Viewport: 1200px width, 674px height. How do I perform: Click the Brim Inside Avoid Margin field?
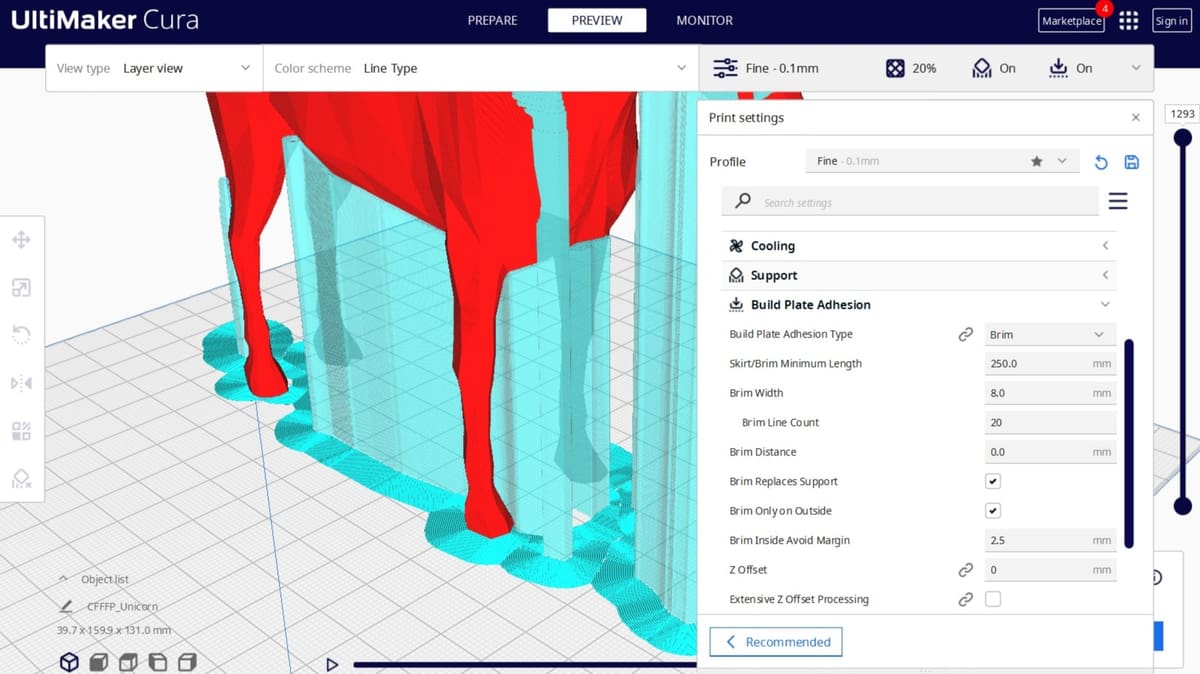tap(1050, 540)
